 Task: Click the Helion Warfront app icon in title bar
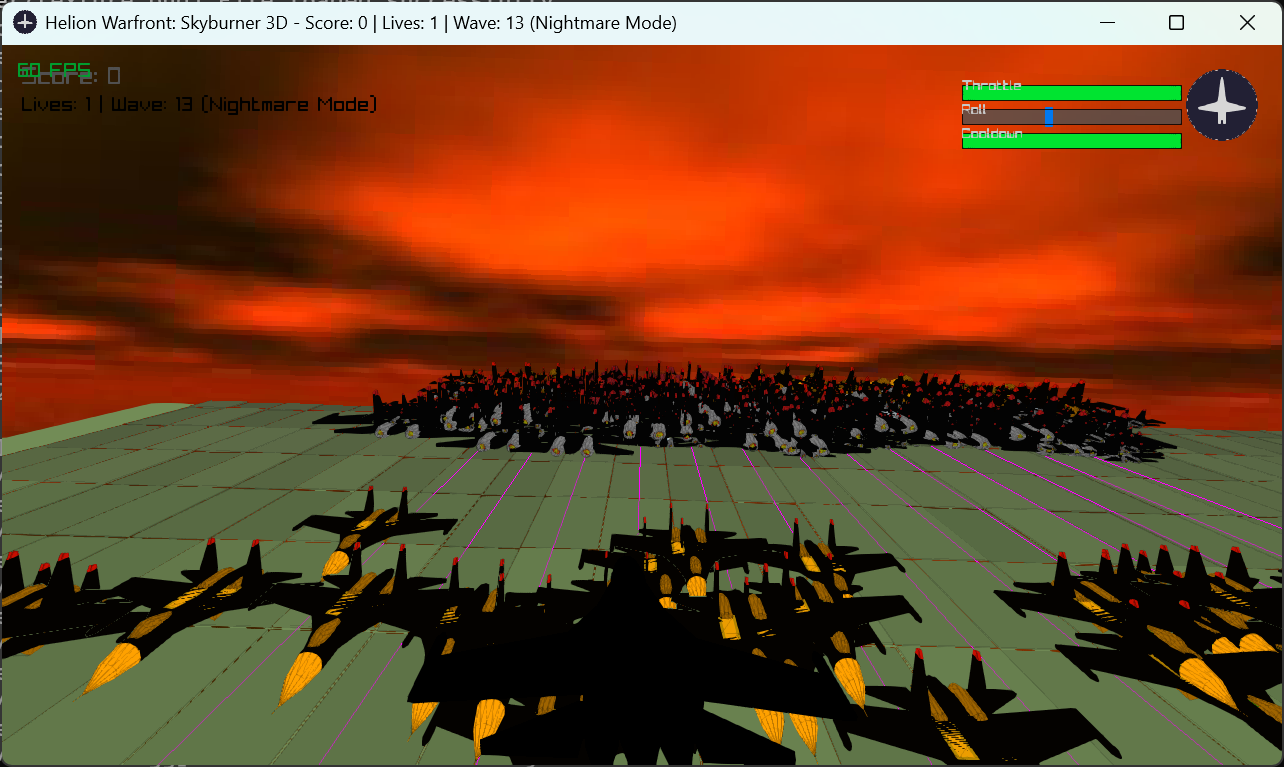25,23
